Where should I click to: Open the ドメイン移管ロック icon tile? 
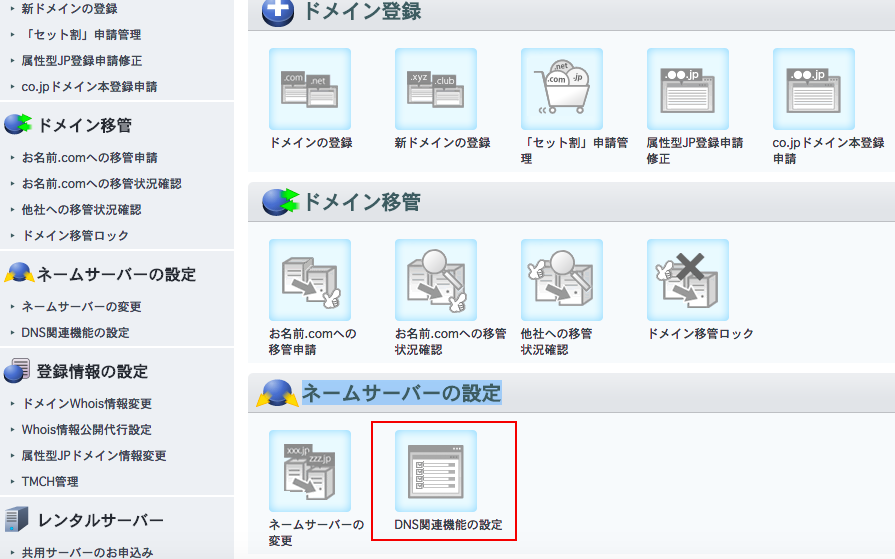click(688, 280)
